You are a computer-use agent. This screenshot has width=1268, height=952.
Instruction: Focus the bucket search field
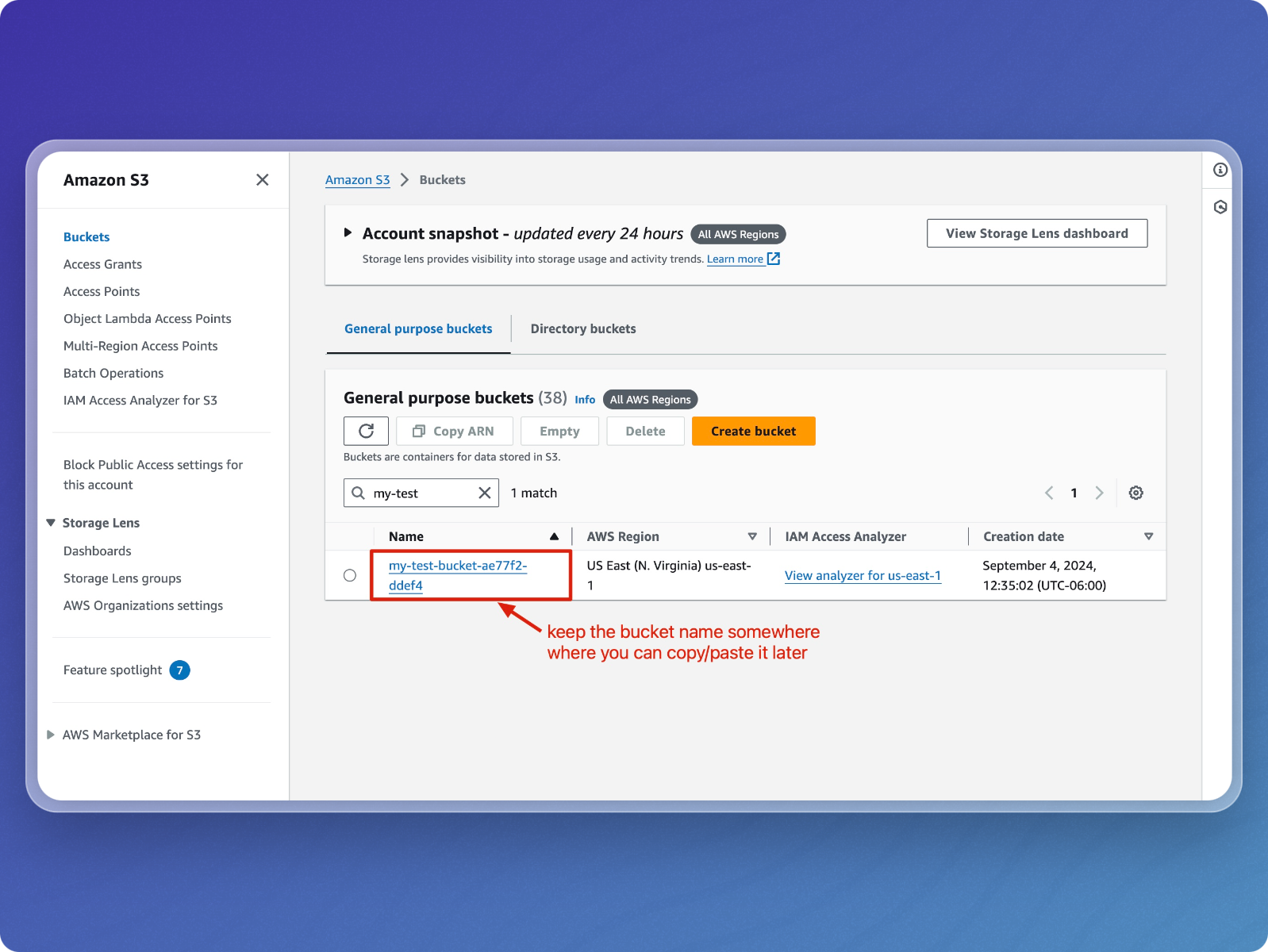(423, 493)
